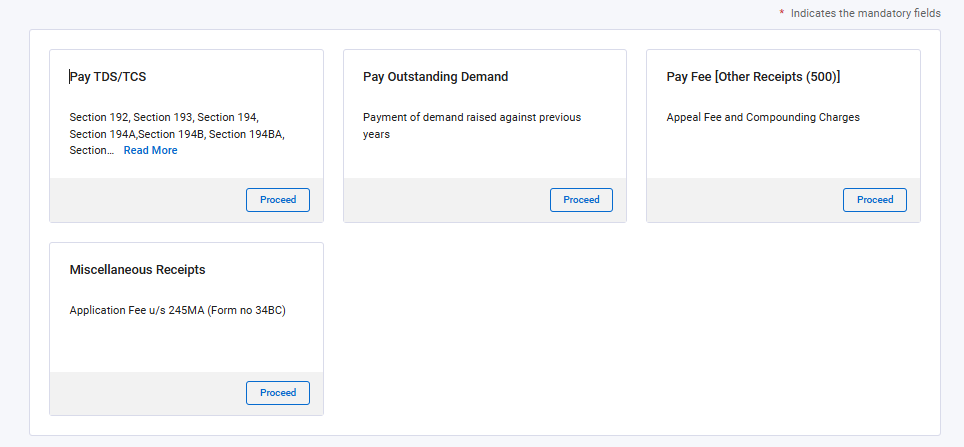Expand the section list with Read More

[x=150, y=150]
